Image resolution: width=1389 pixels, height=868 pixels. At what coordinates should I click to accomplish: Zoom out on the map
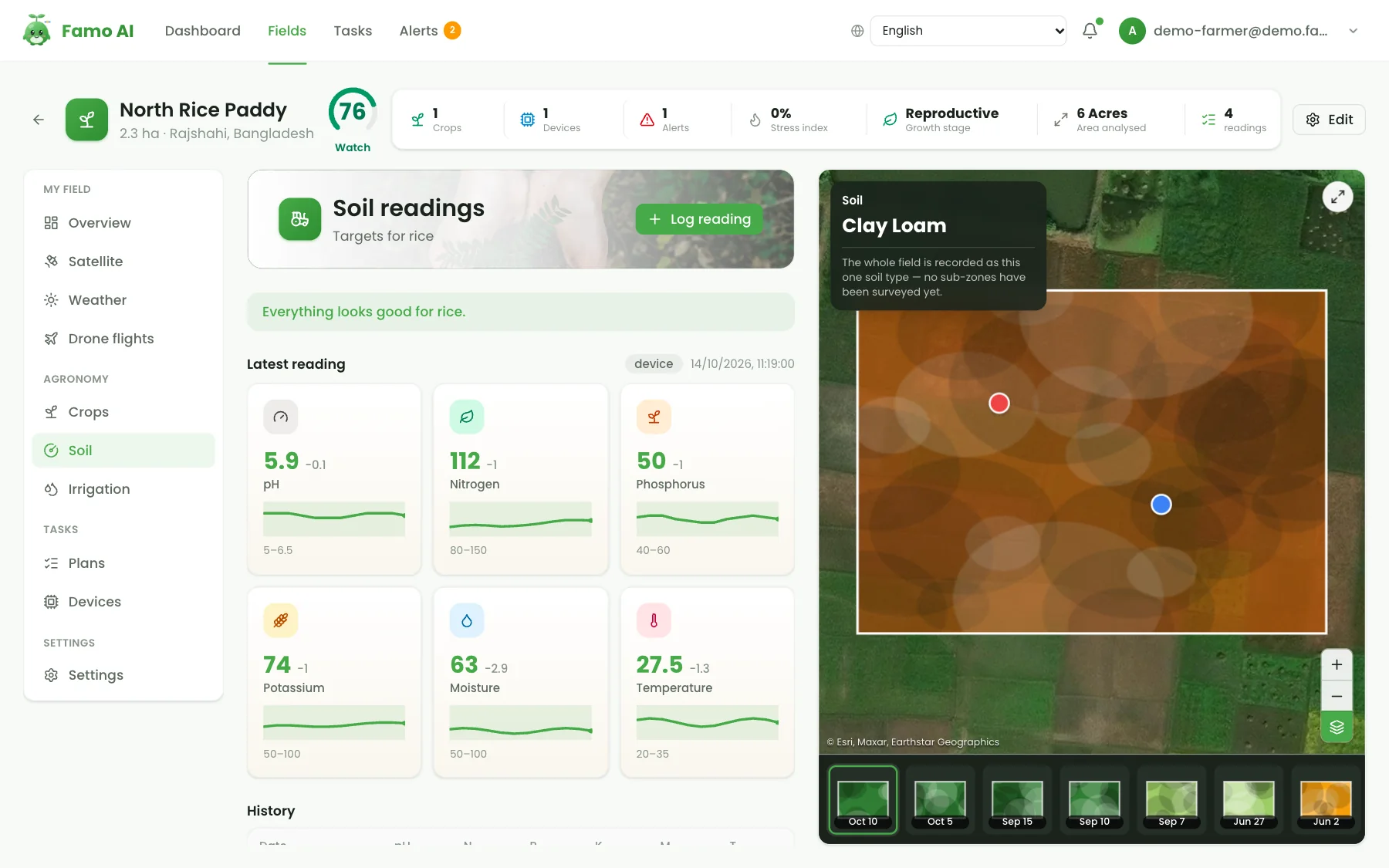1337,696
